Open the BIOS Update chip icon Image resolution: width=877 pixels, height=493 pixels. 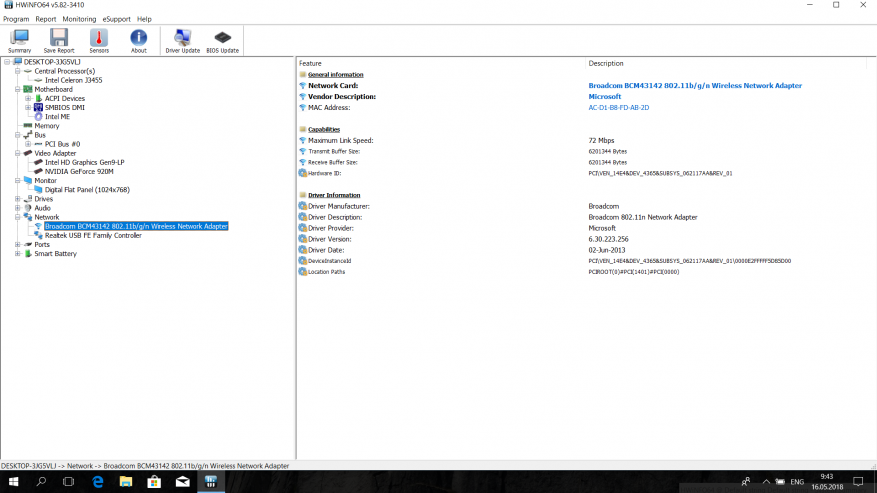[x=223, y=41]
